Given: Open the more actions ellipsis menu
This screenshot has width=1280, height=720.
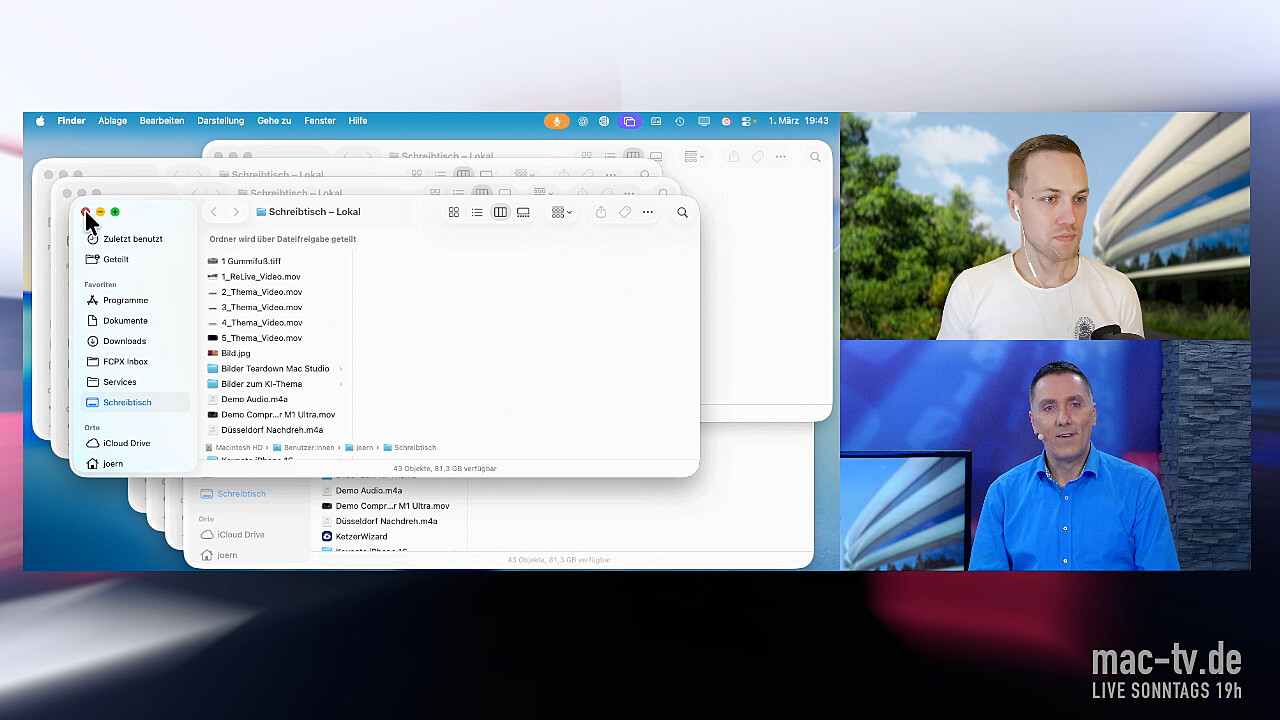Looking at the screenshot, I should click(x=648, y=212).
